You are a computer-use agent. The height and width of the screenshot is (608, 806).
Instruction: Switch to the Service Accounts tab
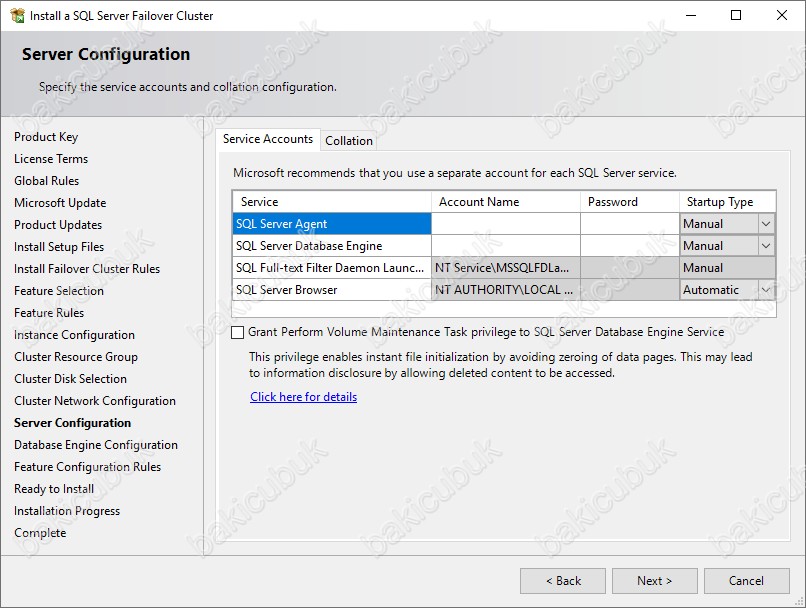pyautogui.click(x=268, y=139)
